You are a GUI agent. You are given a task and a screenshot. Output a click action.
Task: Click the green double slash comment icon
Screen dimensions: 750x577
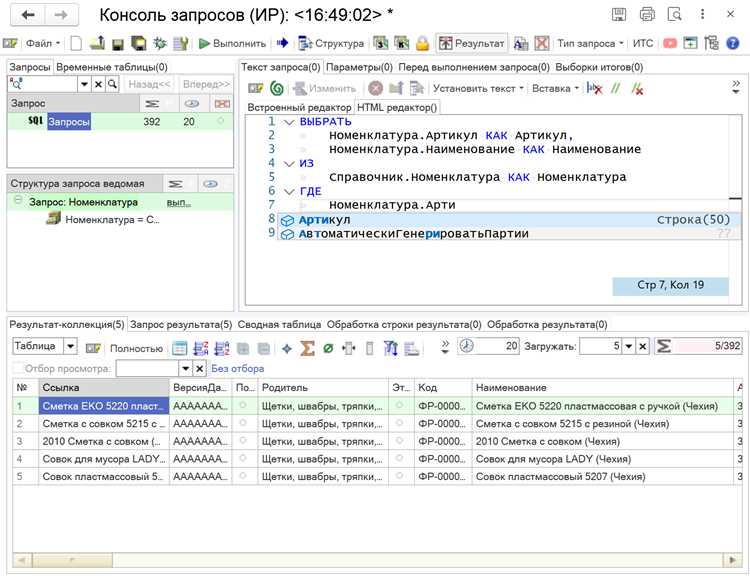(x=615, y=89)
